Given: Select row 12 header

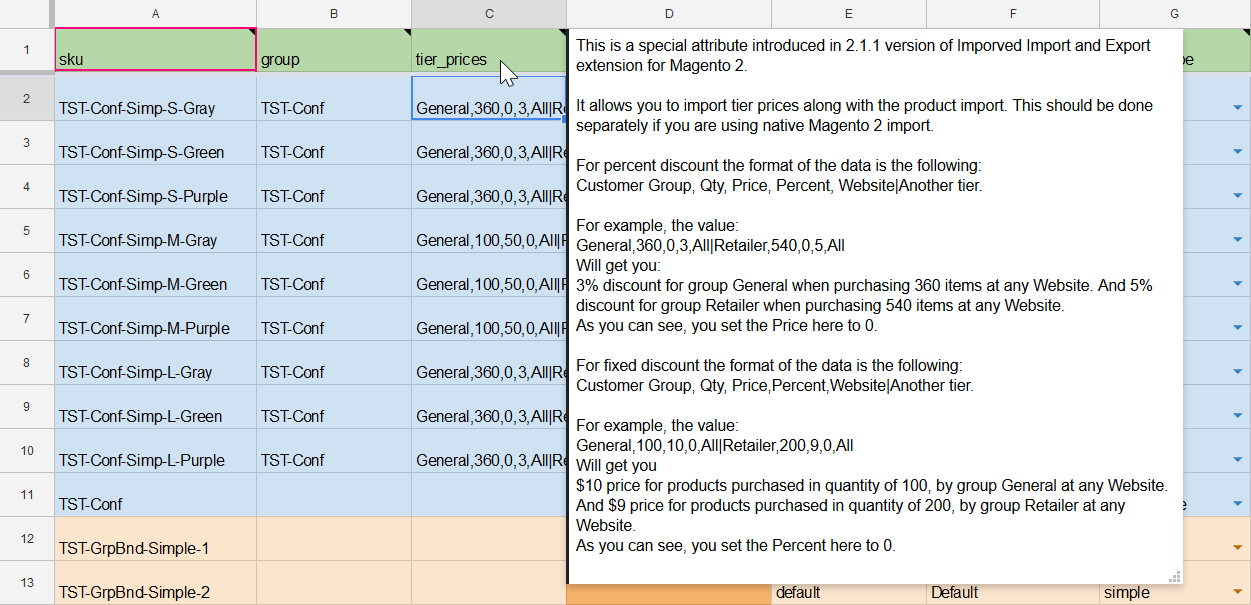Looking at the screenshot, I should [x=26, y=539].
